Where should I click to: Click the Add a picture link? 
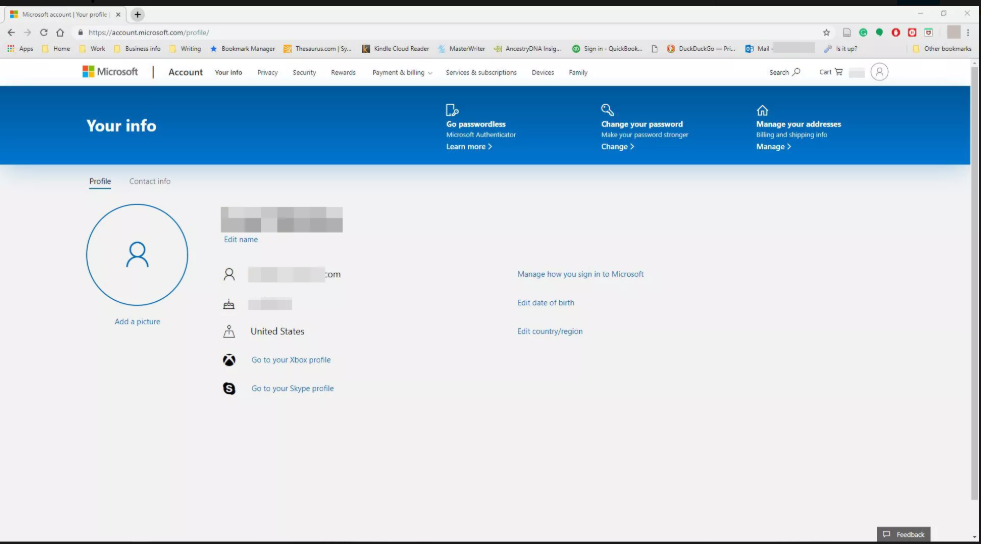tap(137, 321)
